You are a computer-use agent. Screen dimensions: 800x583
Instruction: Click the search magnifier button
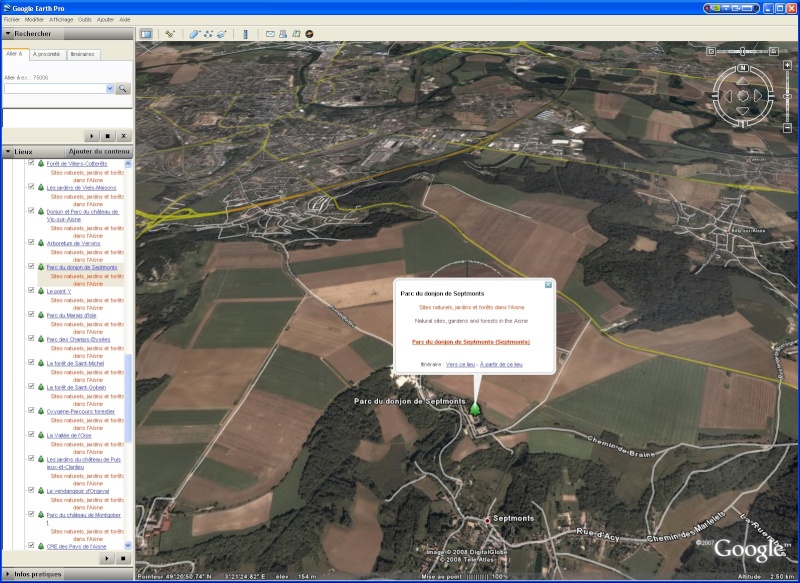click(x=123, y=89)
